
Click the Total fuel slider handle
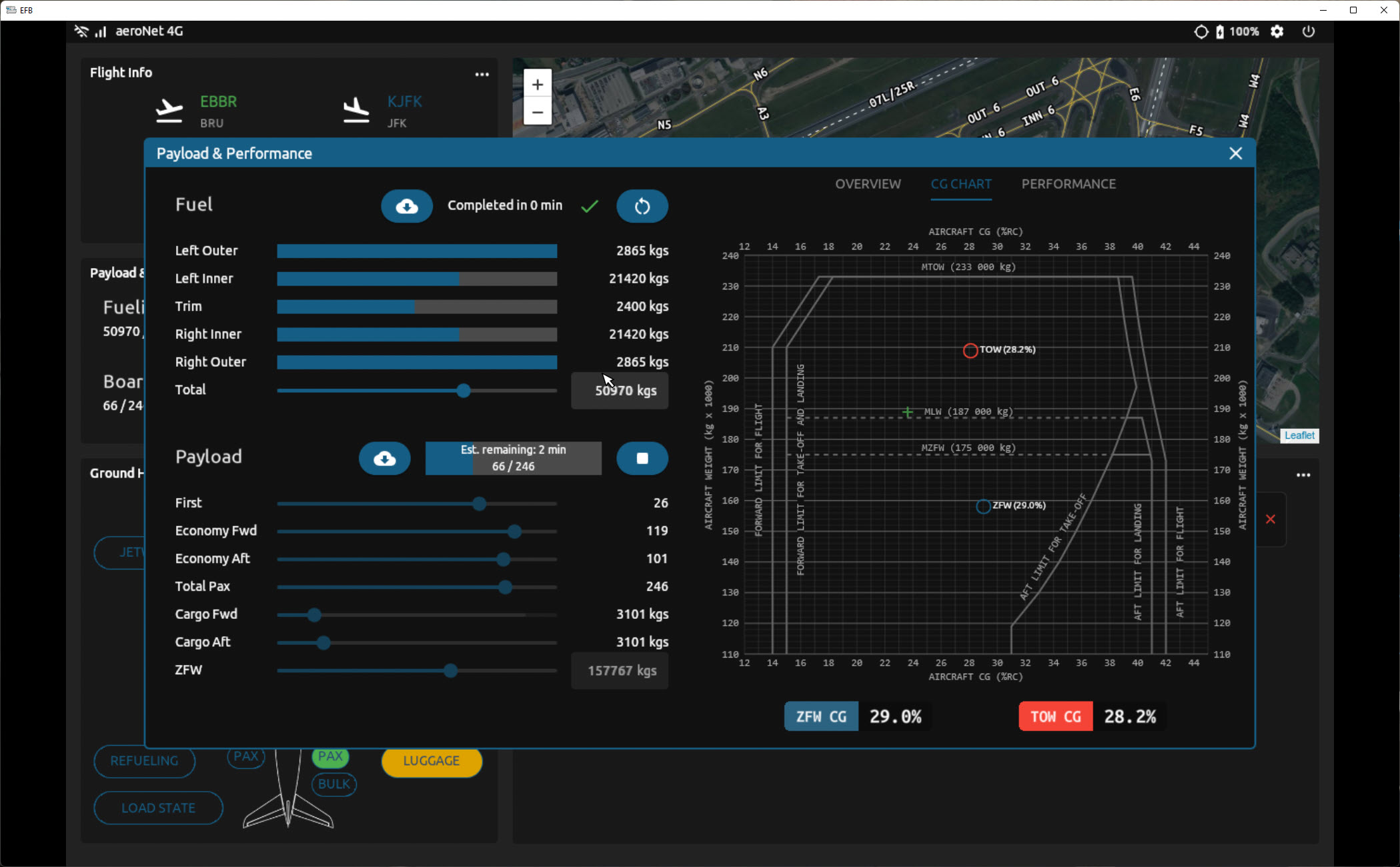(x=464, y=391)
